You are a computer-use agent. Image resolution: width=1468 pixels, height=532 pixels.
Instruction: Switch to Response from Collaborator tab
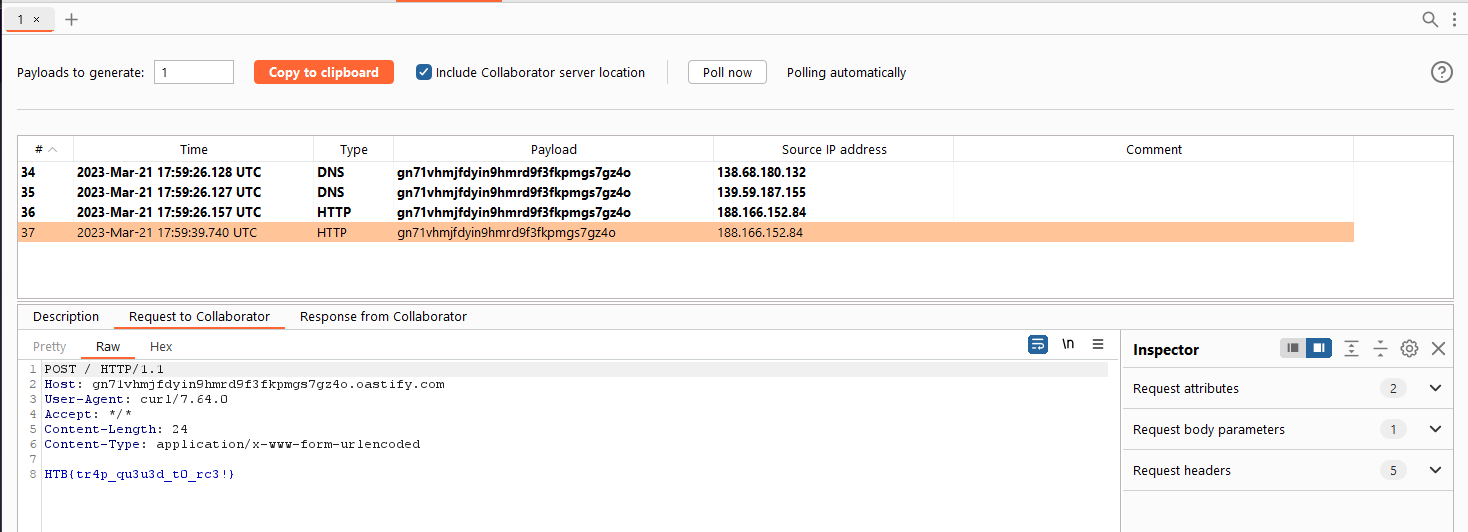click(x=383, y=316)
